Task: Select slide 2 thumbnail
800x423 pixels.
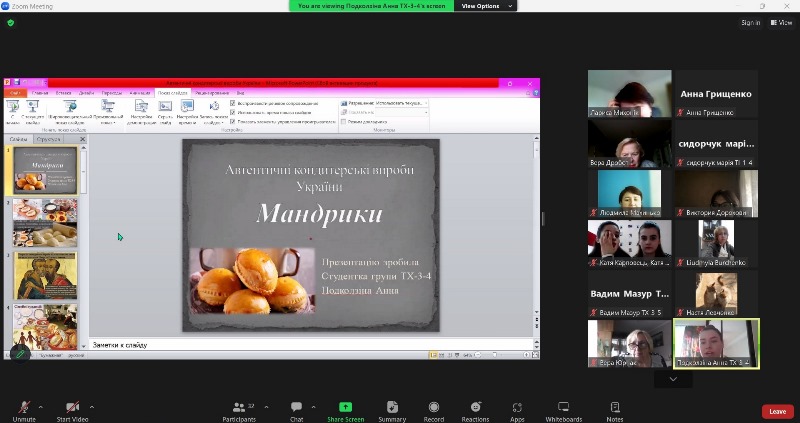Action: coord(45,223)
